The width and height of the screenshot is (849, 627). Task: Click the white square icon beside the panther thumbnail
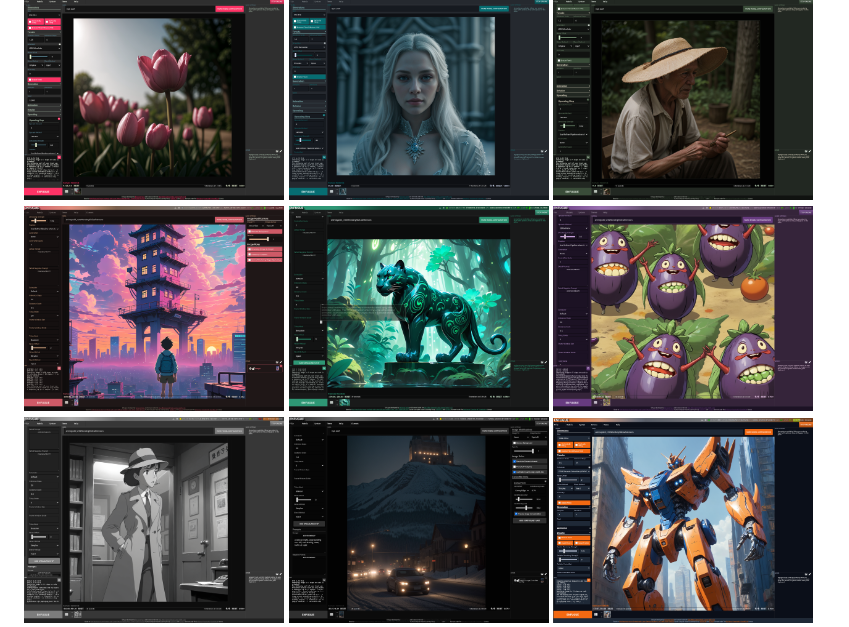(331, 403)
